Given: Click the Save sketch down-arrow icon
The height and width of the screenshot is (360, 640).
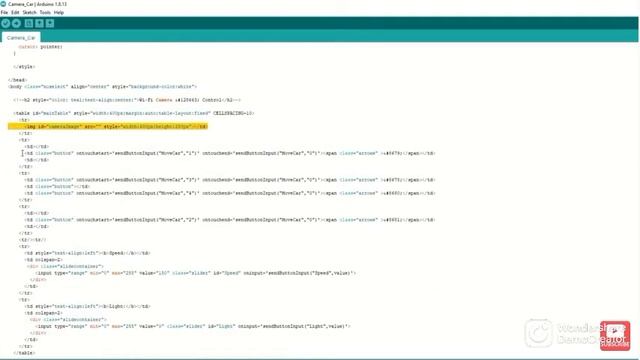Looking at the screenshot, I should tap(50, 24).
